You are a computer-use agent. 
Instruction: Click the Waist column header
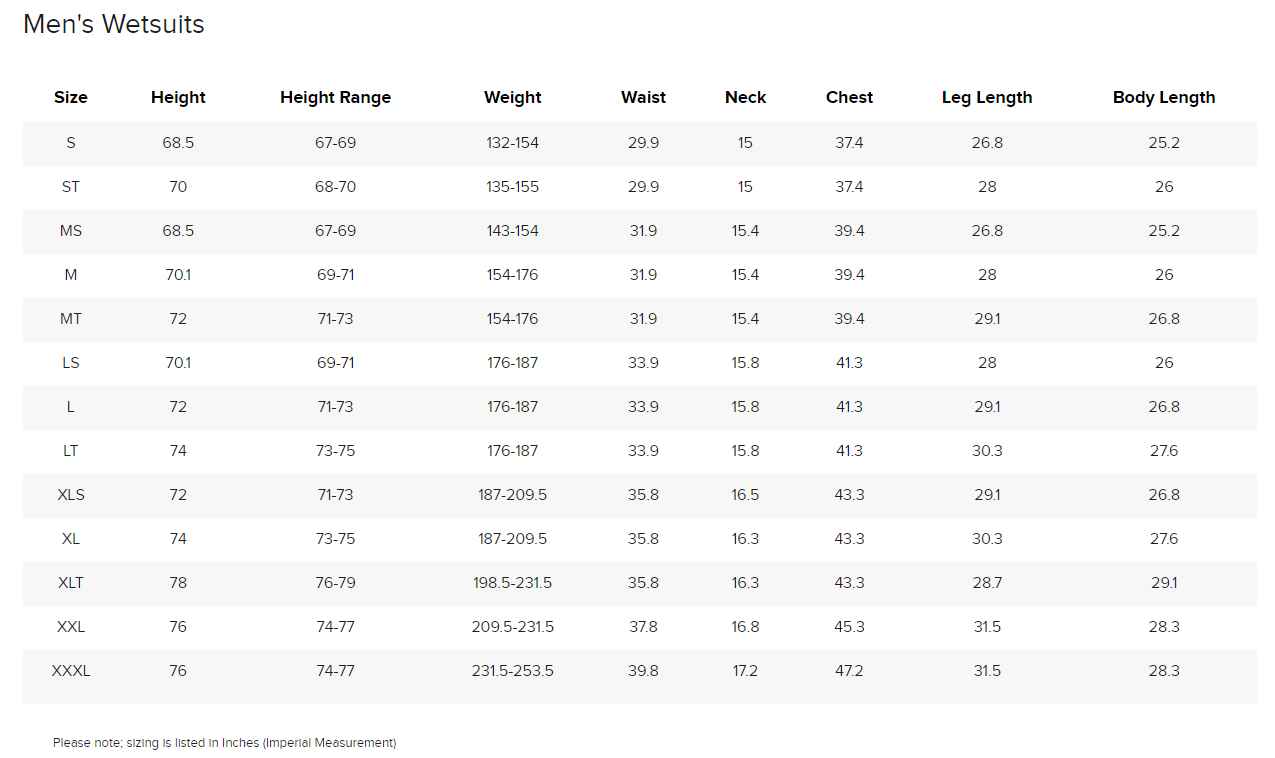pyautogui.click(x=643, y=98)
